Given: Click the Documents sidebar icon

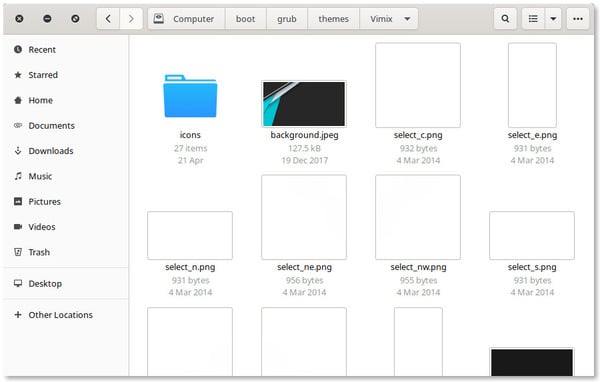Looking at the screenshot, I should (x=18, y=125).
